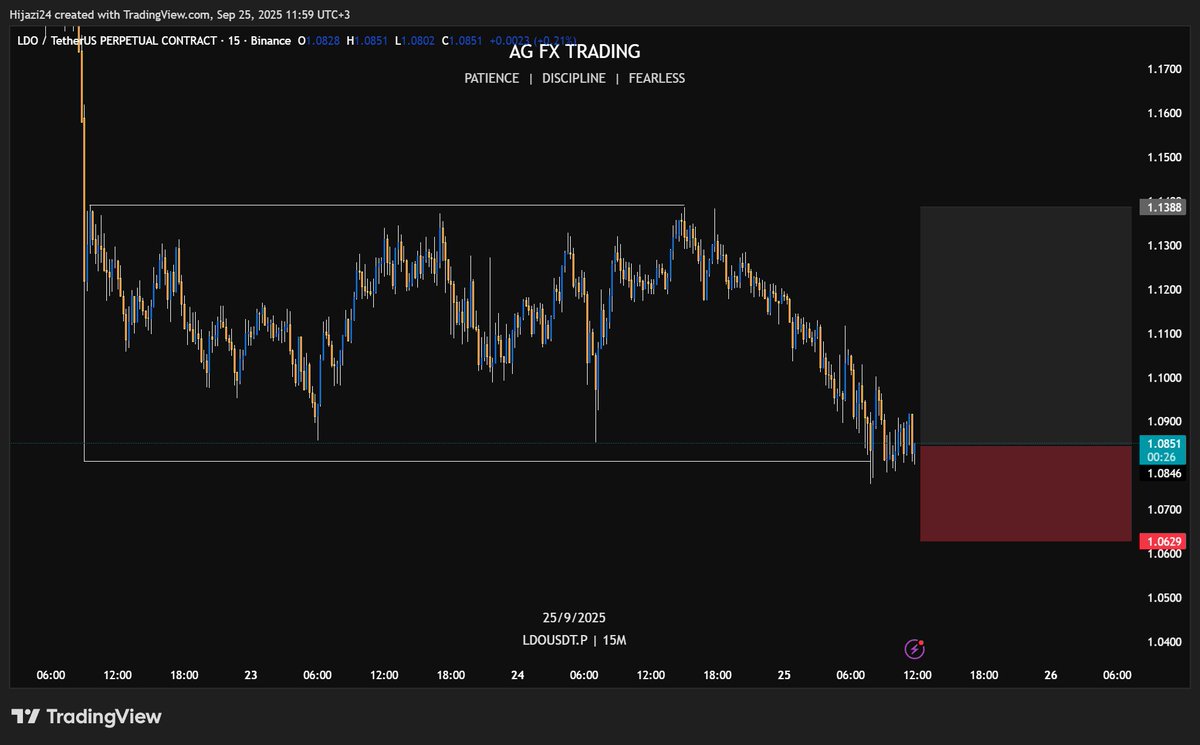The image size is (1200, 745).
Task: Click the purple lightning bolt event icon
Action: 915,649
